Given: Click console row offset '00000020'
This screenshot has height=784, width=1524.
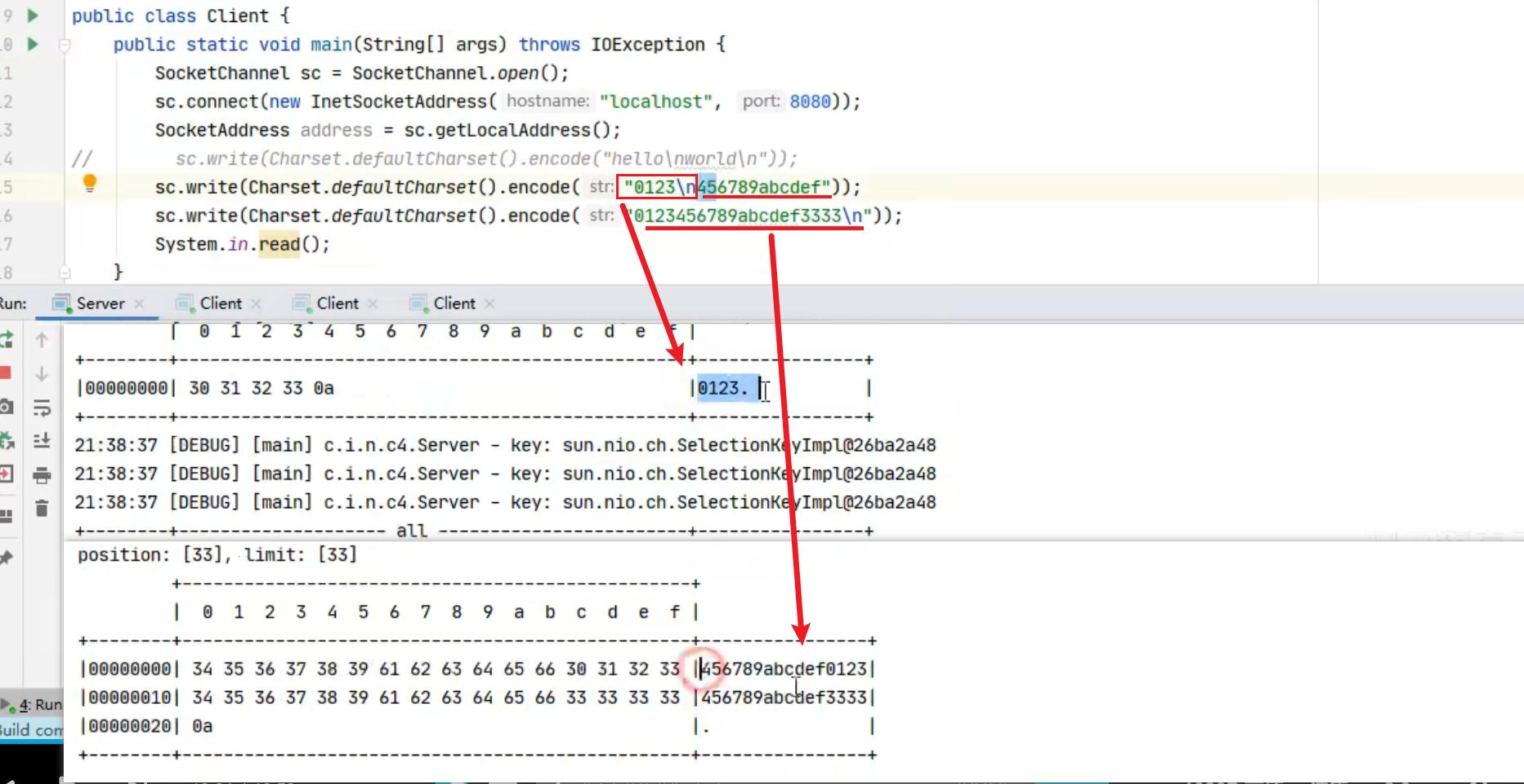Looking at the screenshot, I should (x=130, y=727).
